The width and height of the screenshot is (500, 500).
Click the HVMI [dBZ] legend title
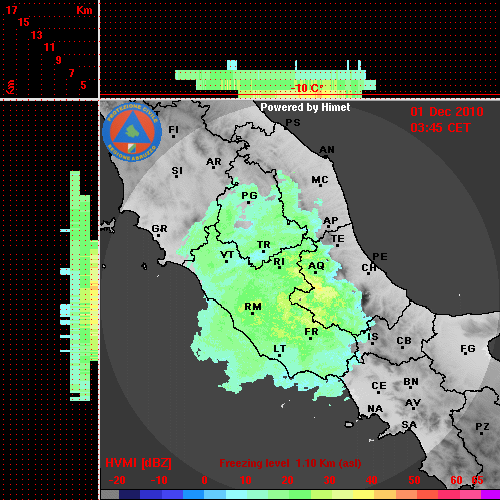(138, 463)
